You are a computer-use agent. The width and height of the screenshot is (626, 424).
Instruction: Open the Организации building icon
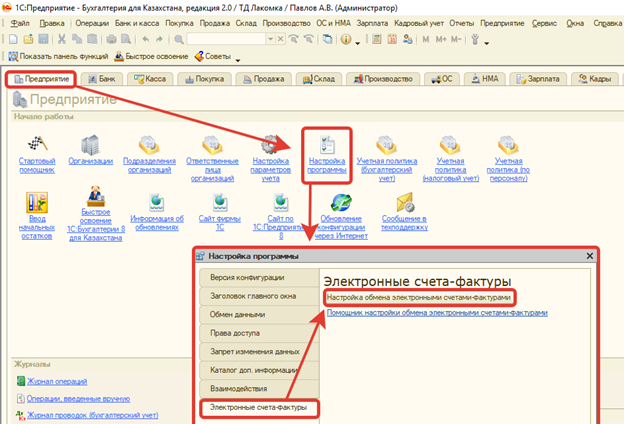click(x=90, y=145)
